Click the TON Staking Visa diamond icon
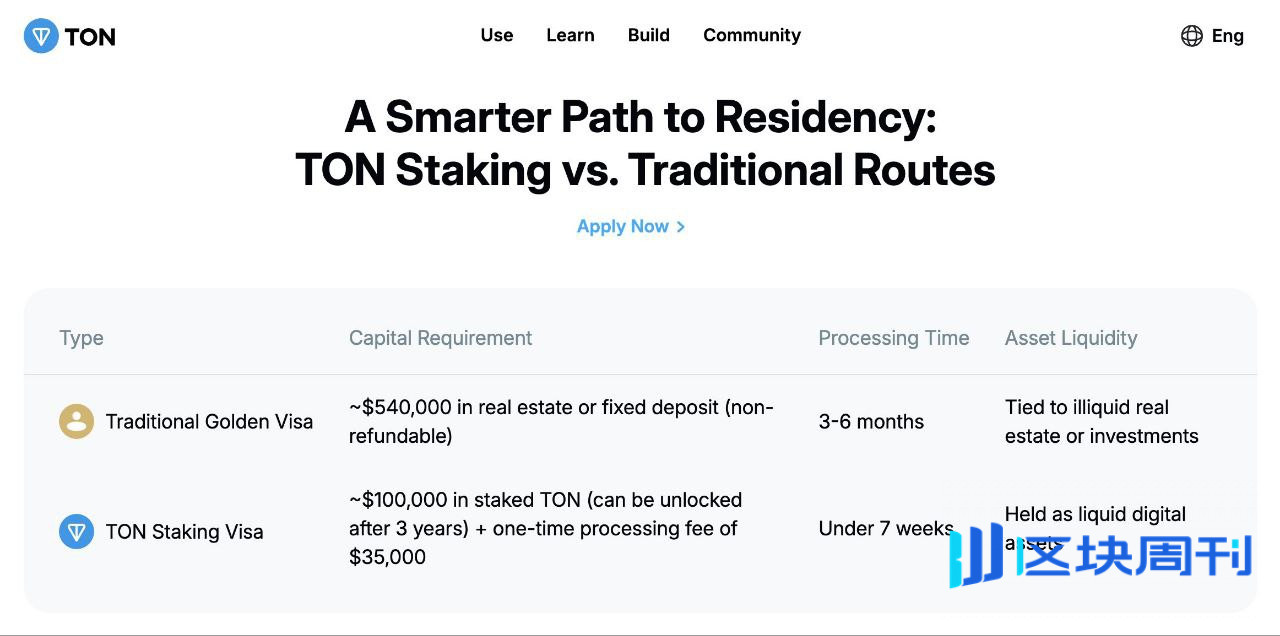The width and height of the screenshot is (1280, 636). (x=76, y=532)
